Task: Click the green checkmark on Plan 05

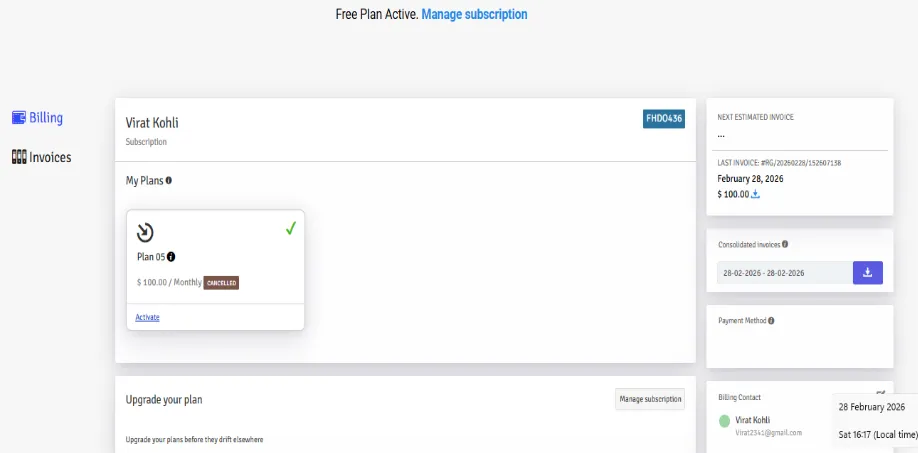Action: tap(291, 229)
